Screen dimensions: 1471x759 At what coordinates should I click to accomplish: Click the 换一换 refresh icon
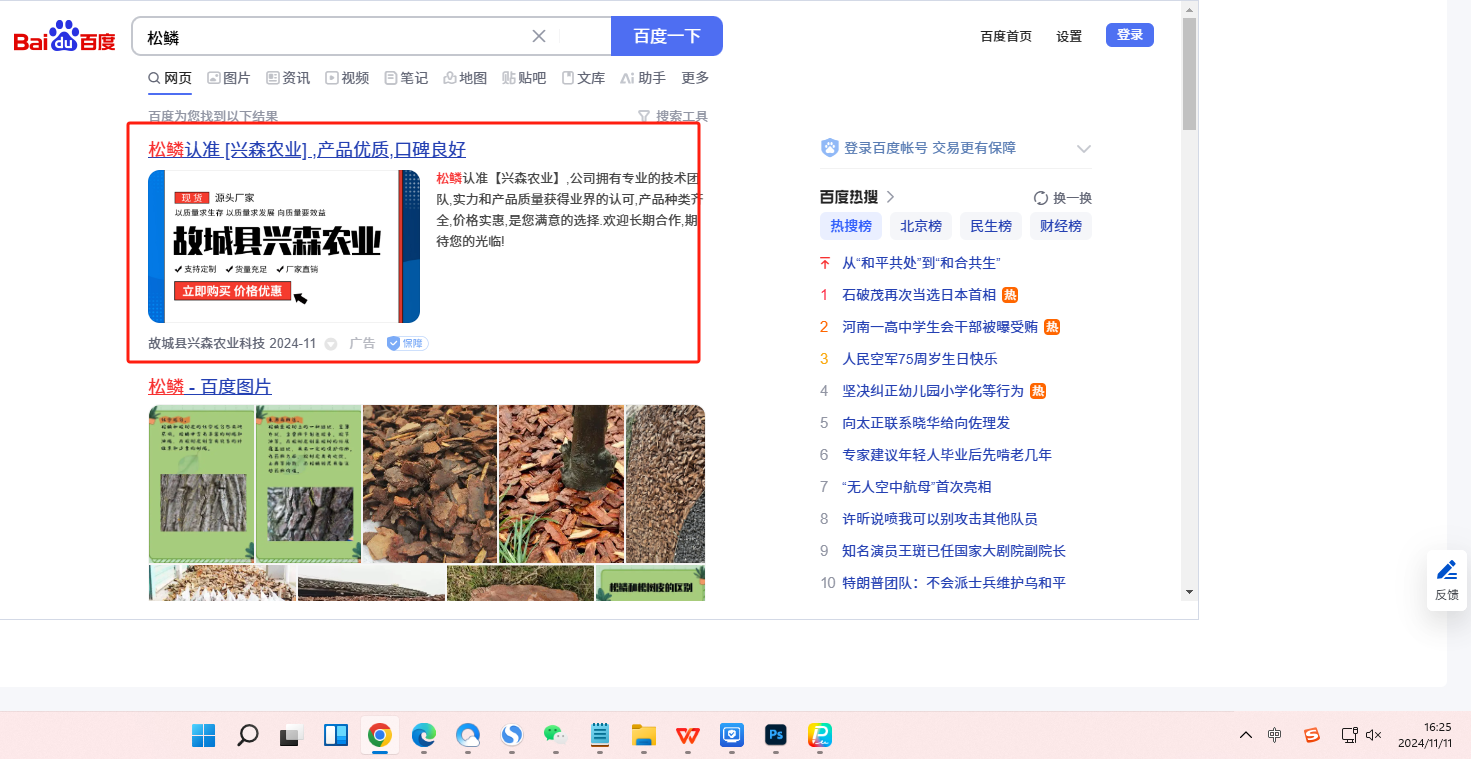(x=1041, y=198)
